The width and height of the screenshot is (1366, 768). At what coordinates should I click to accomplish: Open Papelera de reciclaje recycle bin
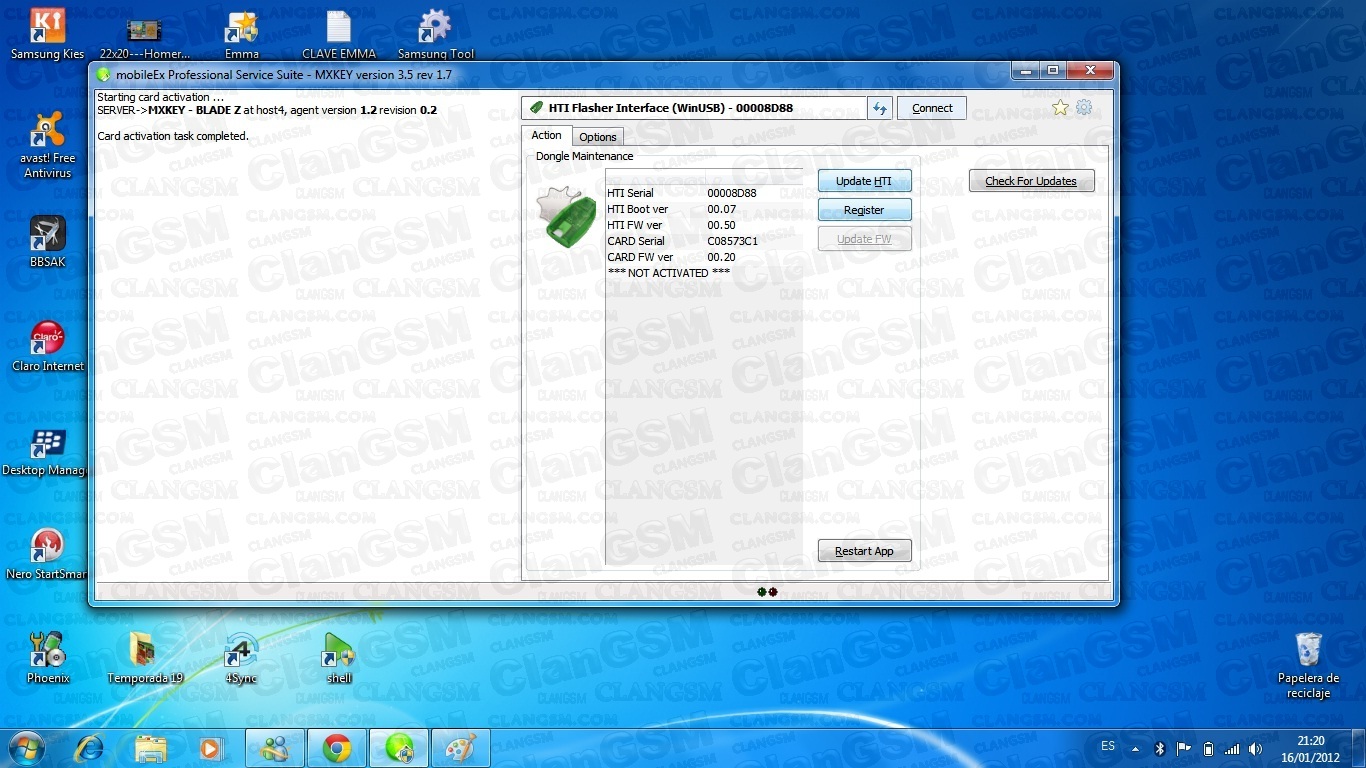(1308, 665)
